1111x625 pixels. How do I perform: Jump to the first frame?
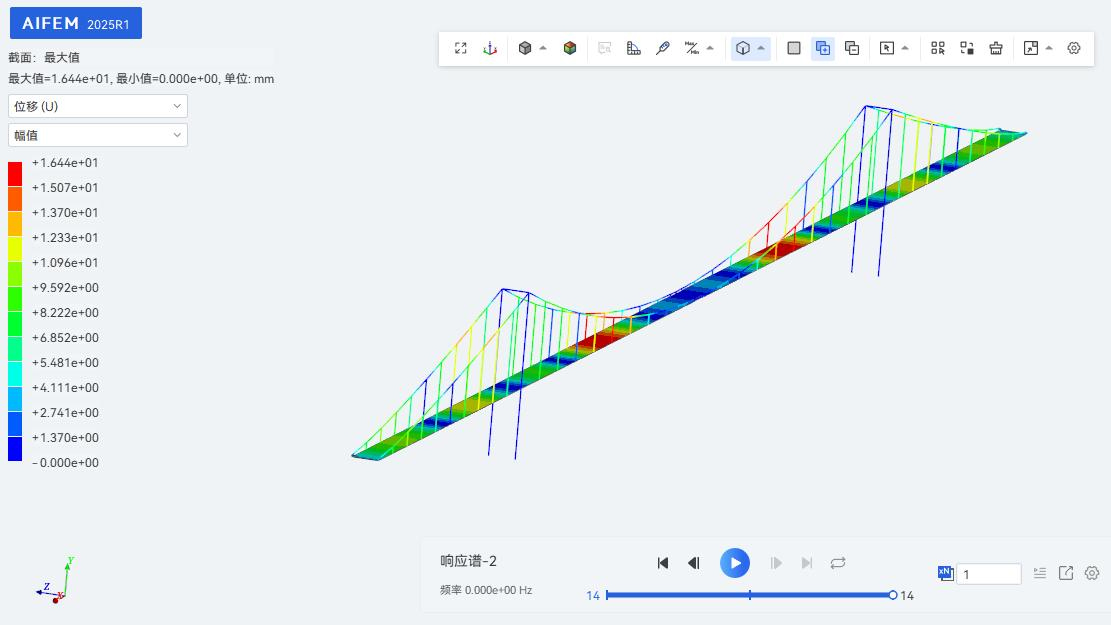[662, 563]
